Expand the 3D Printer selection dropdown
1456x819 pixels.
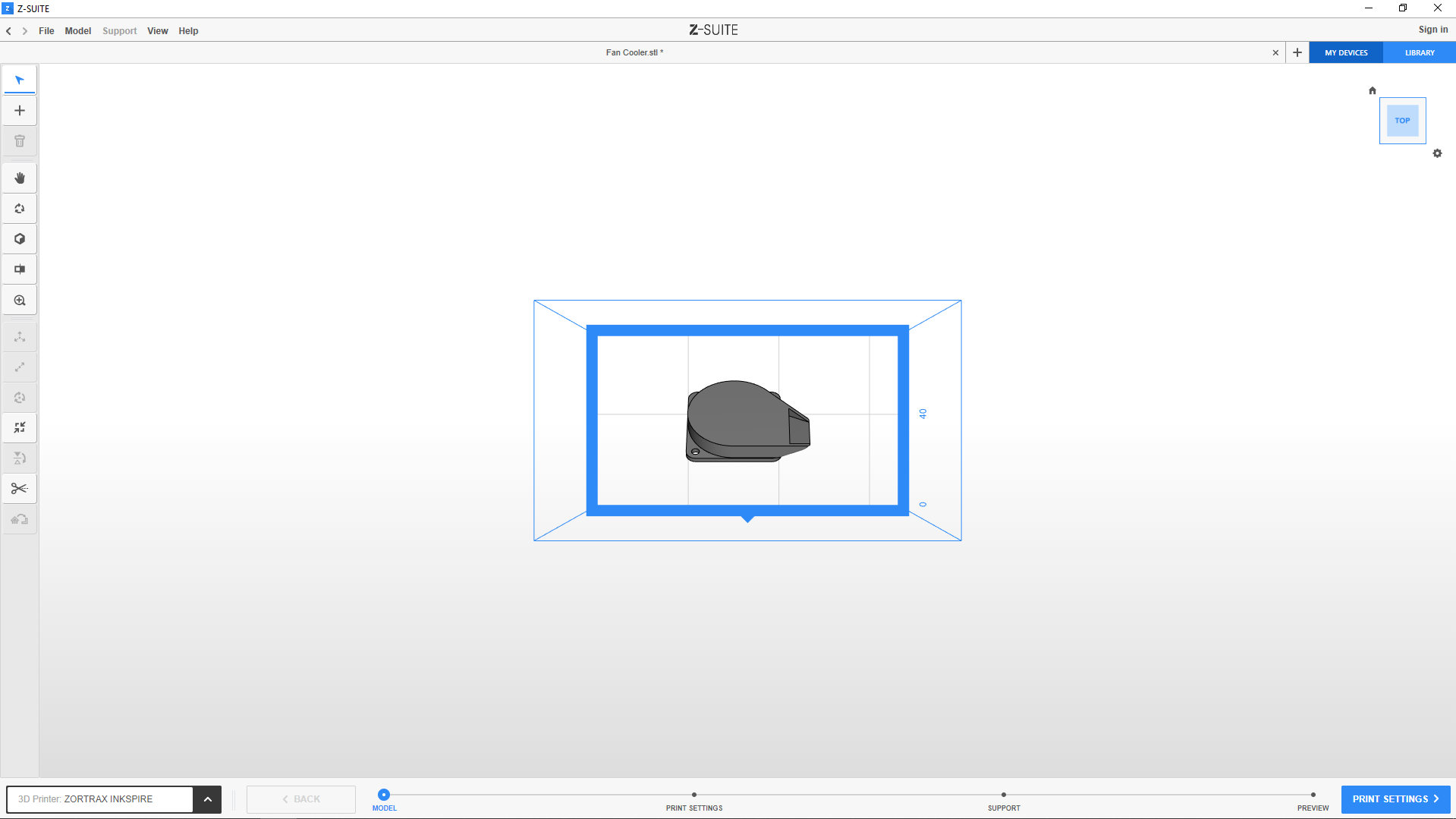tap(207, 799)
